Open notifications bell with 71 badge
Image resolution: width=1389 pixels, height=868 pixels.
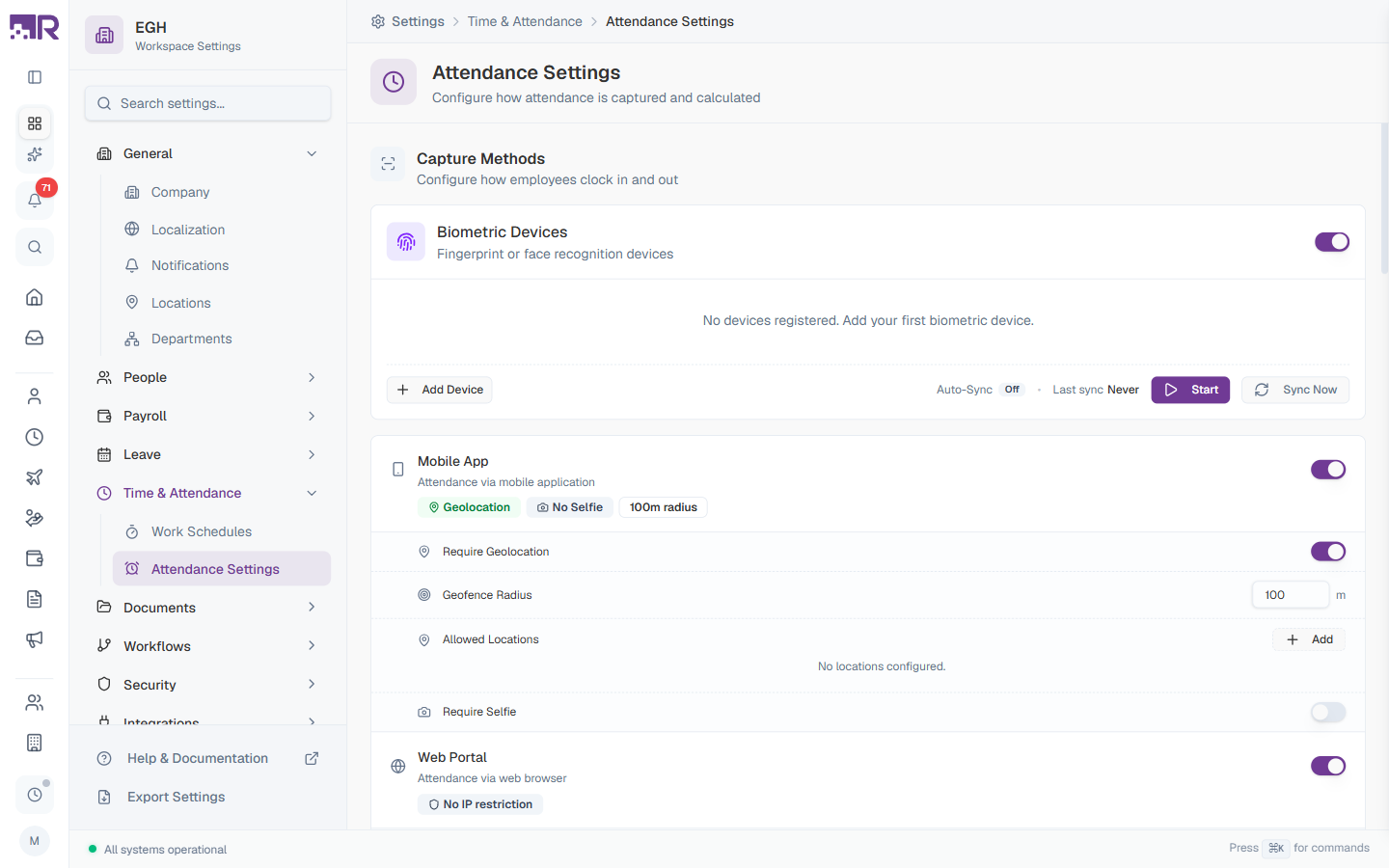click(x=35, y=200)
